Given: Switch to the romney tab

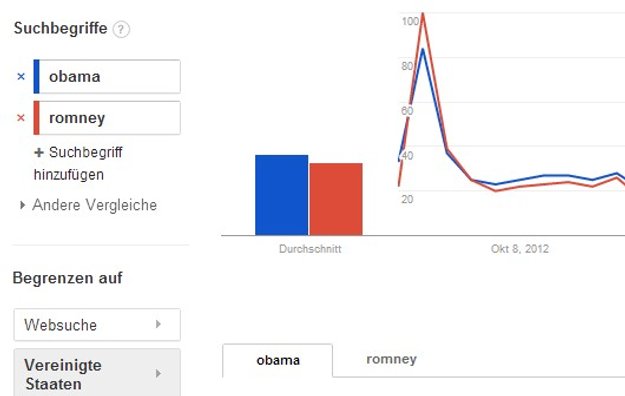Looking at the screenshot, I should pos(391,359).
